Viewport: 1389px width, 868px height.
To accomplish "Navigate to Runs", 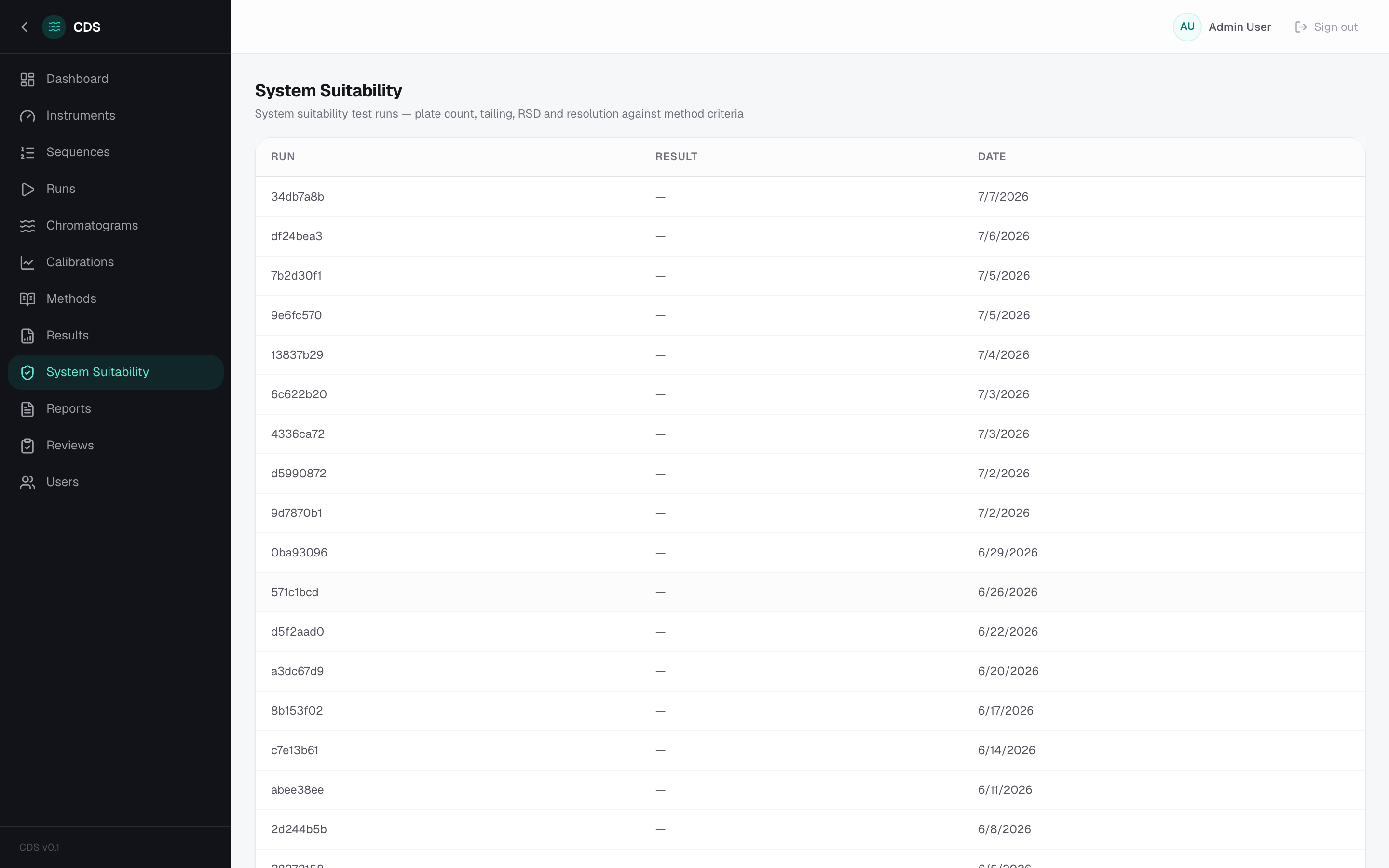I will 115,190.
